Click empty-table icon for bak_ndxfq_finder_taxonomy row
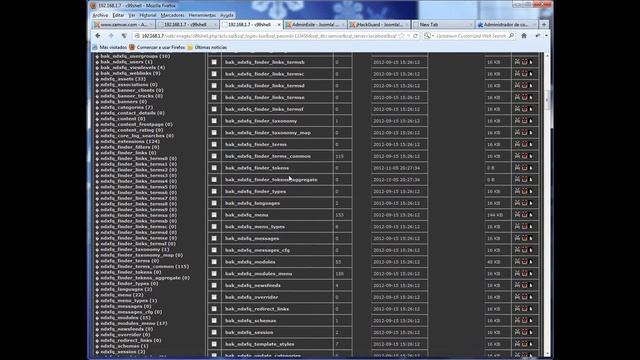Screen dimensions: 640x360 click(517, 121)
